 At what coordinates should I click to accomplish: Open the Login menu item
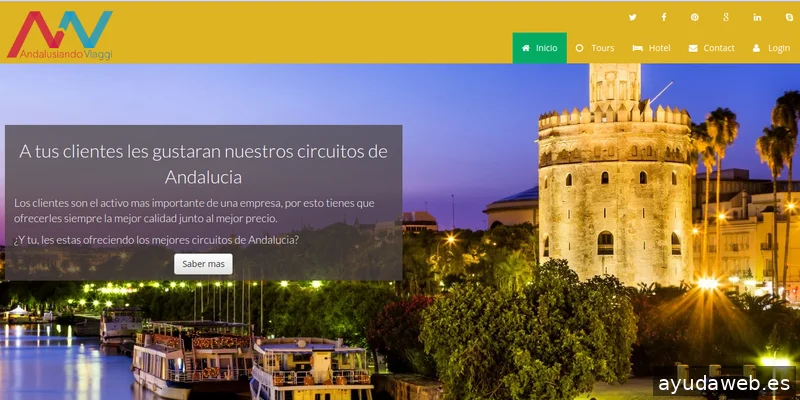pos(771,48)
